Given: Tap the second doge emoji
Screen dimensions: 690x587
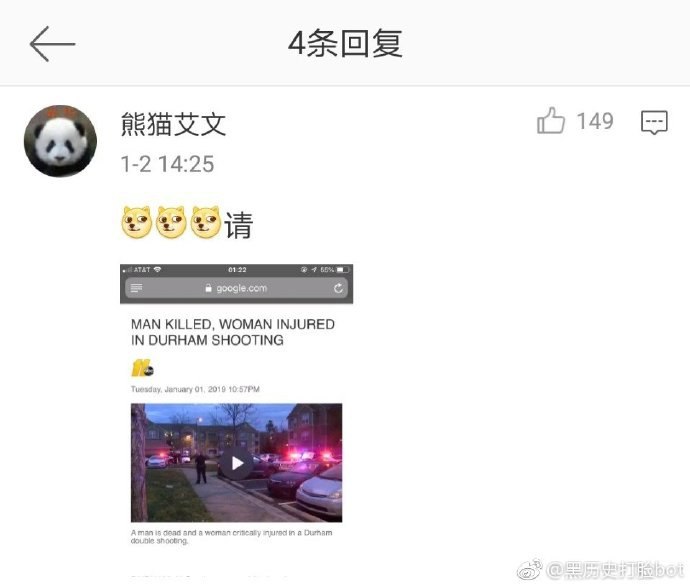Looking at the screenshot, I should pos(171,222).
